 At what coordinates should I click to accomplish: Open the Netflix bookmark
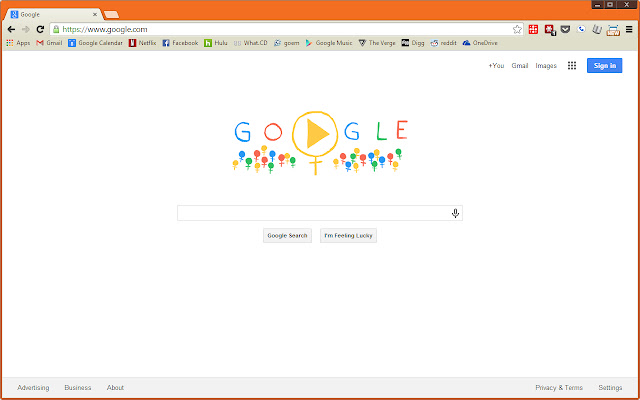[x=142, y=43]
